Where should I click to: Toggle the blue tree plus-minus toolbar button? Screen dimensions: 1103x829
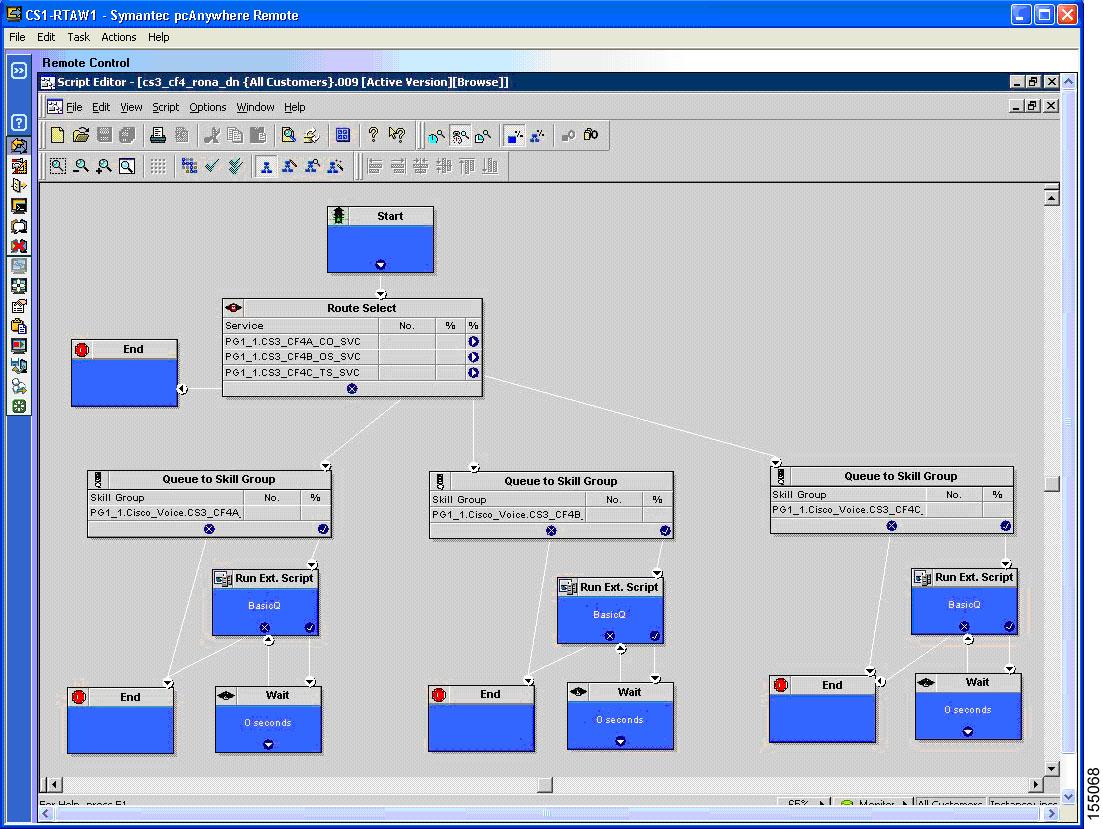(x=537, y=135)
